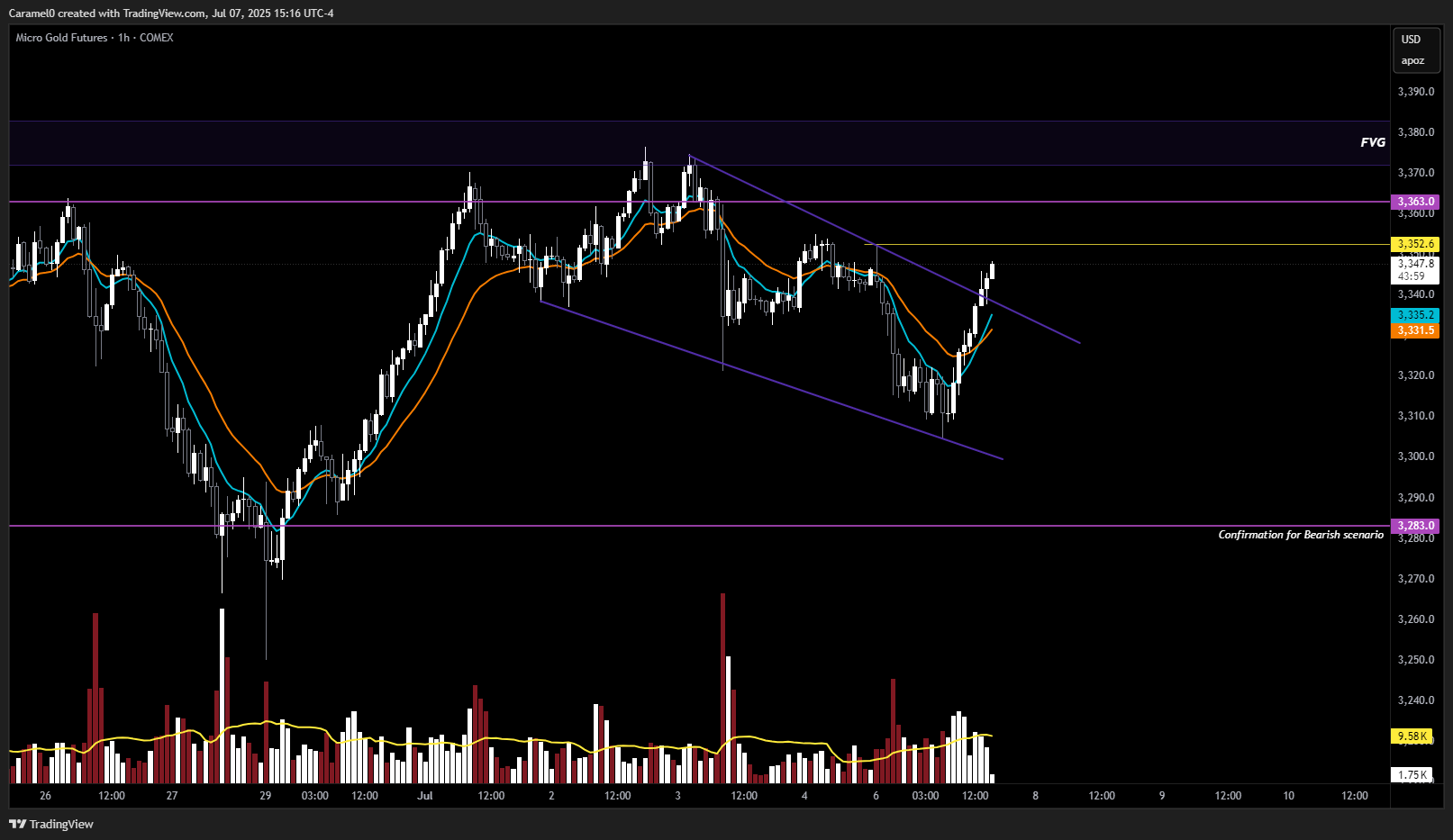This screenshot has height=840, width=1453.
Task: Click the 9 date on time axis
Action: [x=1162, y=796]
